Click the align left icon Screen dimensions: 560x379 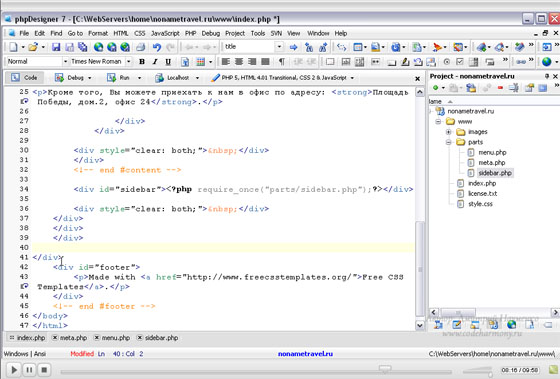225,62
